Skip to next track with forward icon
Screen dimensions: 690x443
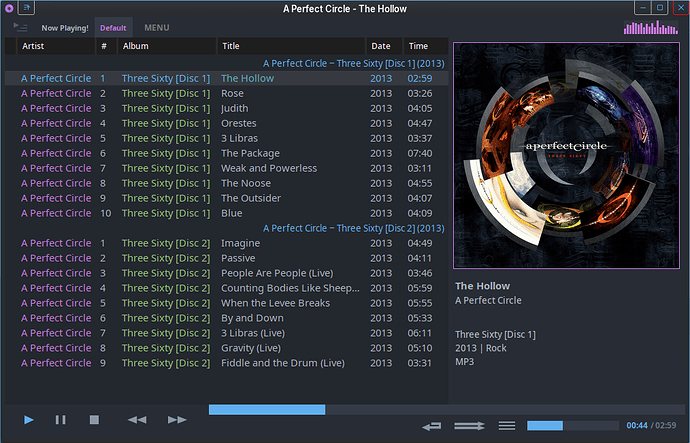click(x=177, y=420)
